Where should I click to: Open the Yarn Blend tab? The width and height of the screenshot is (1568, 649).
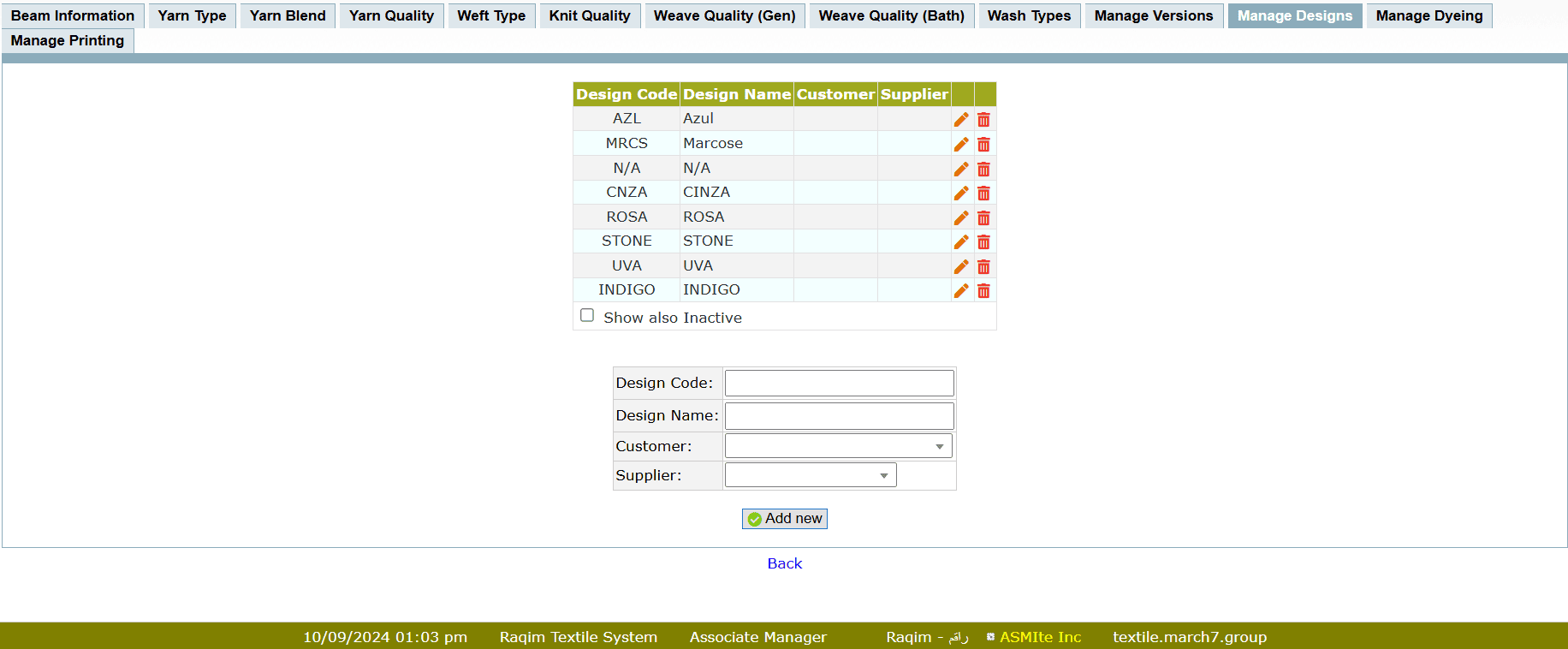tap(288, 15)
